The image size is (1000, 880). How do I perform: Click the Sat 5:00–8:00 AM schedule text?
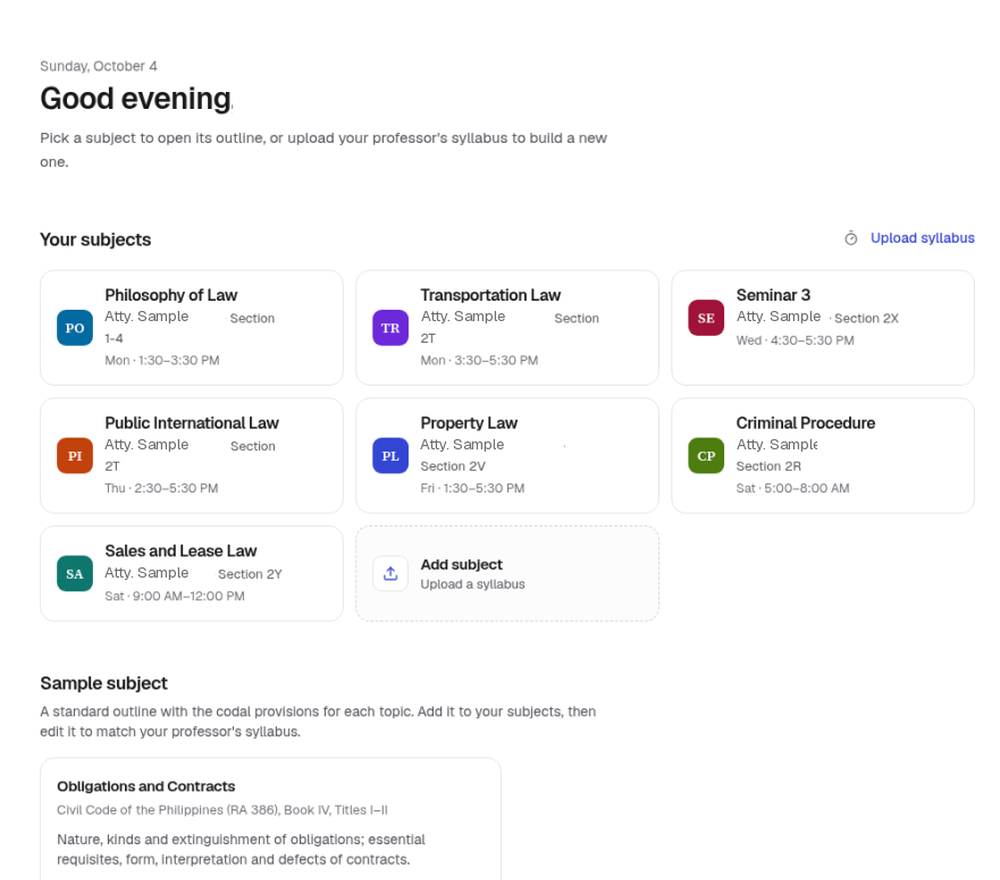tap(793, 488)
